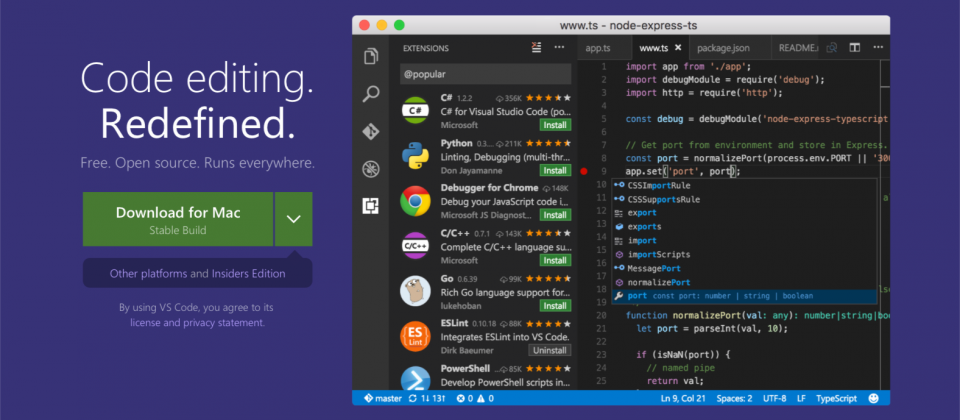Click errors count icon in status bar

click(x=460, y=398)
